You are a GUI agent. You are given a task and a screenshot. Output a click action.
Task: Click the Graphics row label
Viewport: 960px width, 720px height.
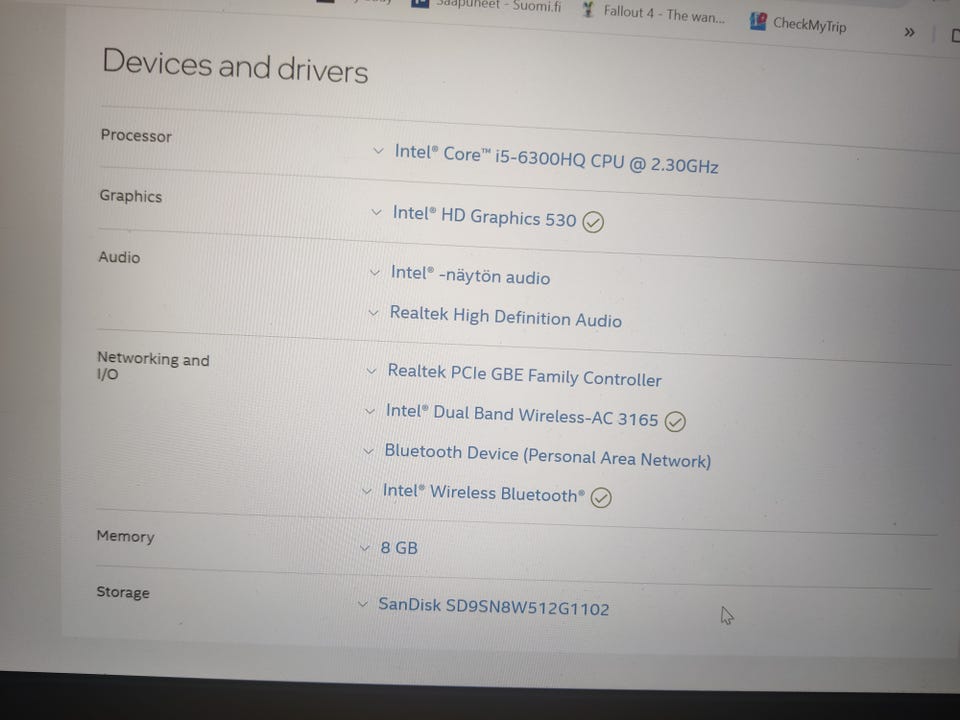pyautogui.click(x=130, y=196)
